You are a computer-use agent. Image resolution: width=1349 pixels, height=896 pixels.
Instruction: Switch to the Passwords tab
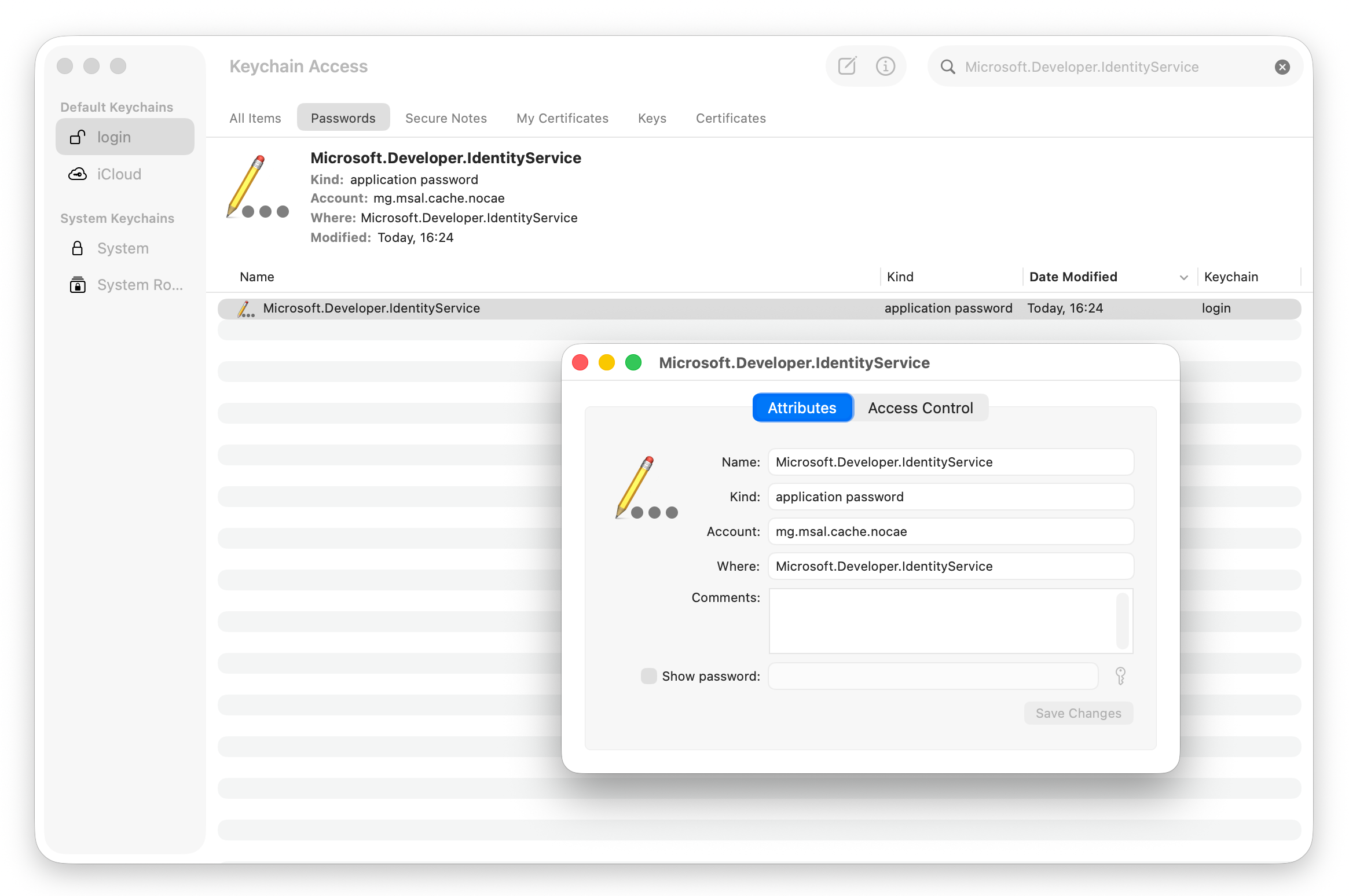343,118
